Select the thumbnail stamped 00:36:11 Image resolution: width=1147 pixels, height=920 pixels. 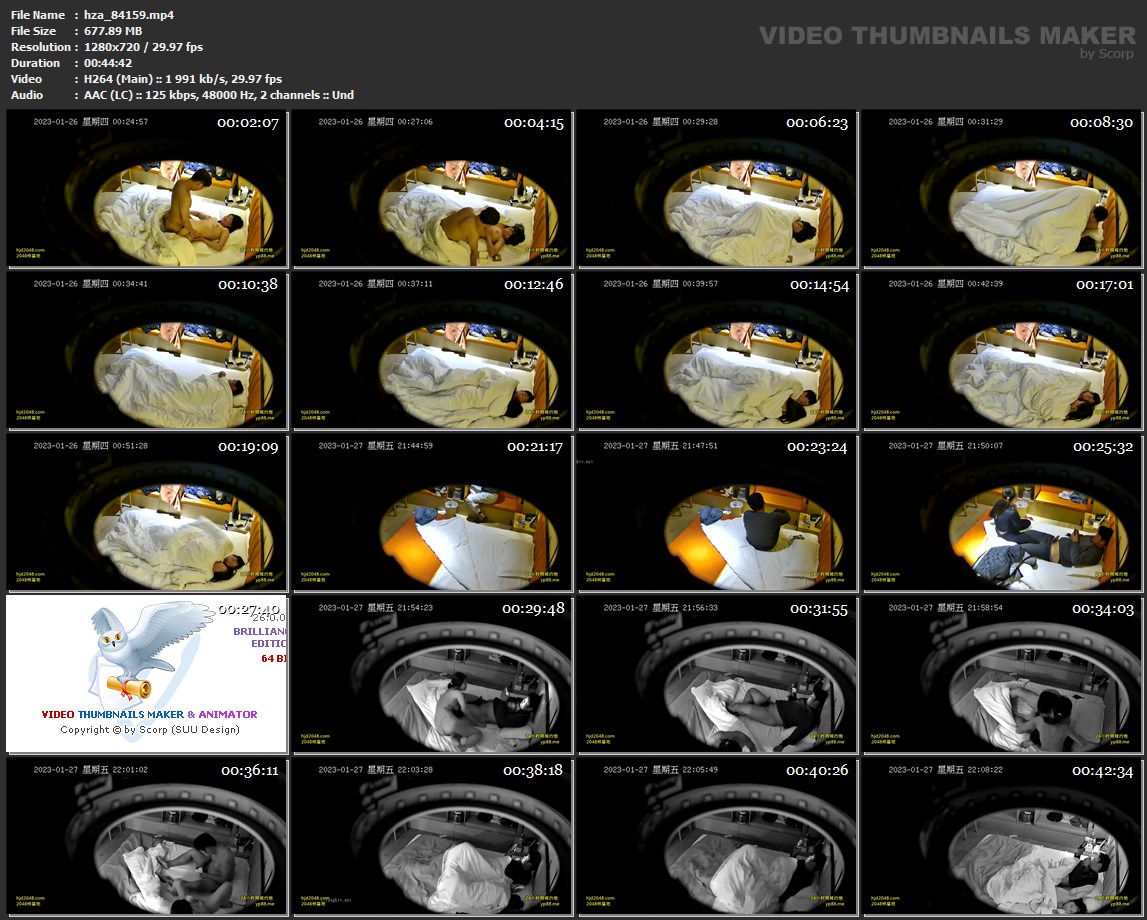tap(147, 837)
